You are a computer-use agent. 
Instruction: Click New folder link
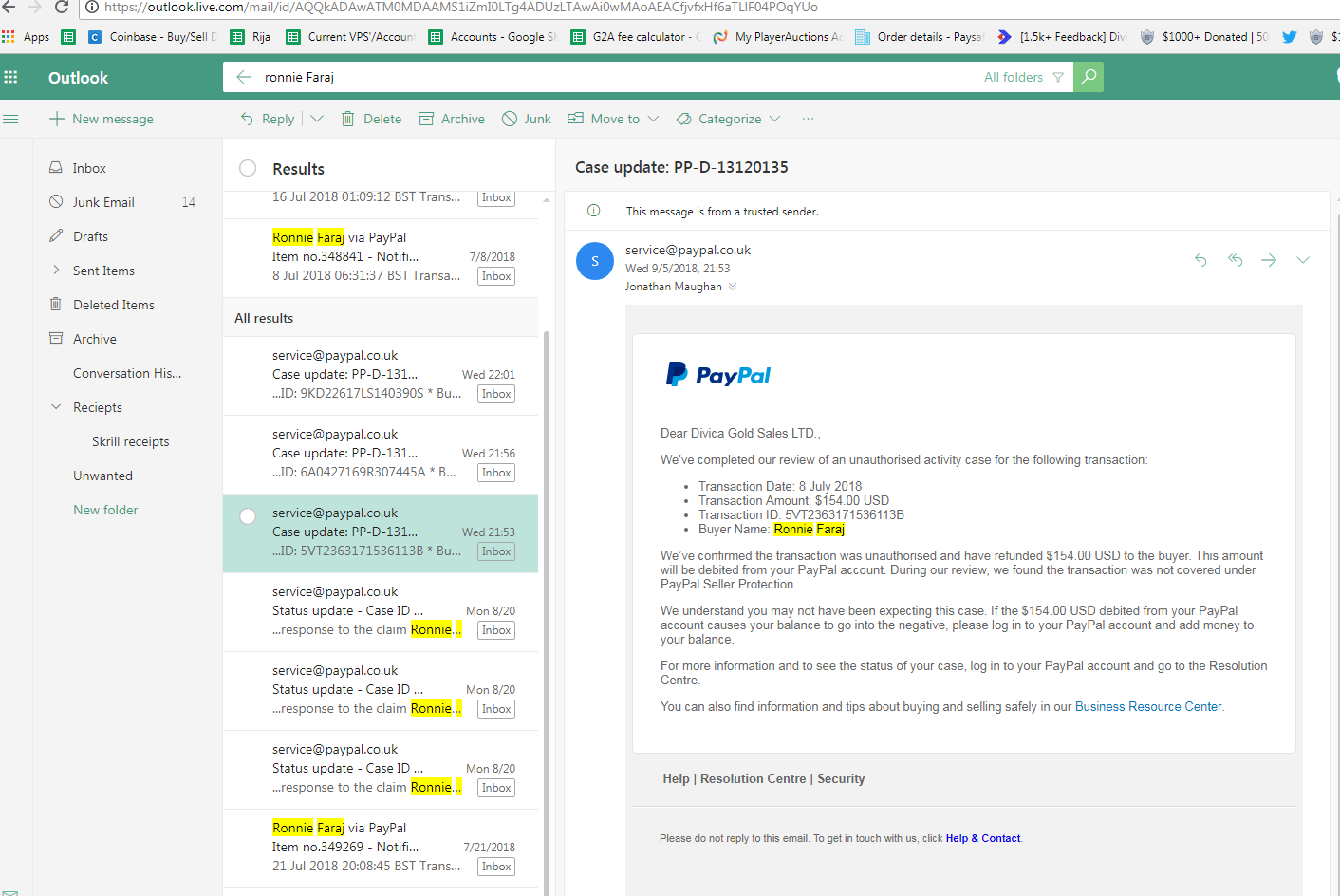pos(105,510)
